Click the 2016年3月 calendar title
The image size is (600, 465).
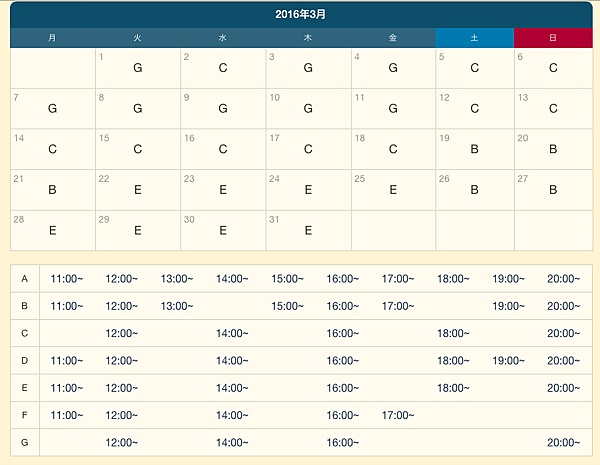coord(300,15)
